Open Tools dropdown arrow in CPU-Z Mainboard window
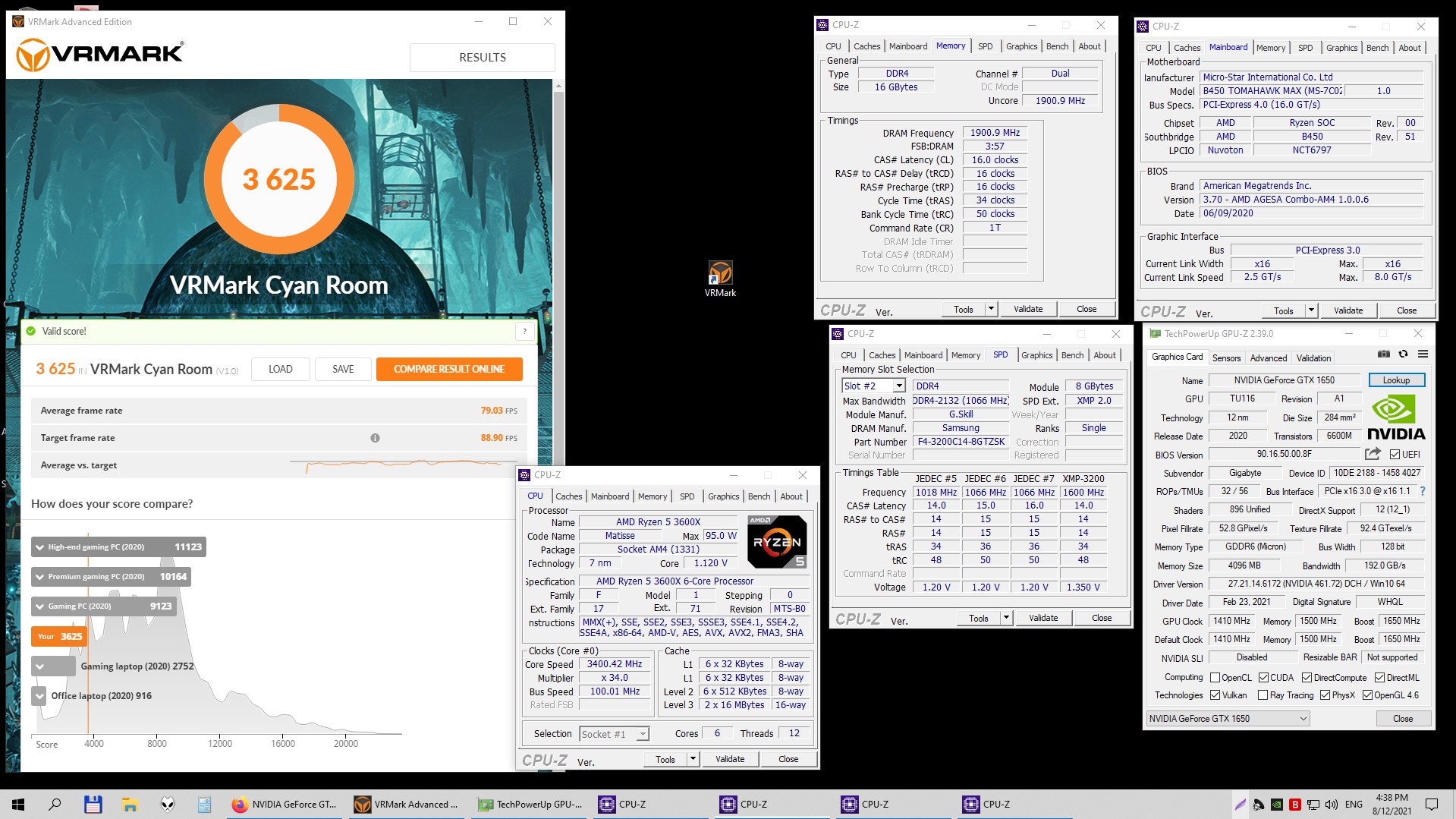Image resolution: width=1456 pixels, height=819 pixels. click(x=1311, y=310)
